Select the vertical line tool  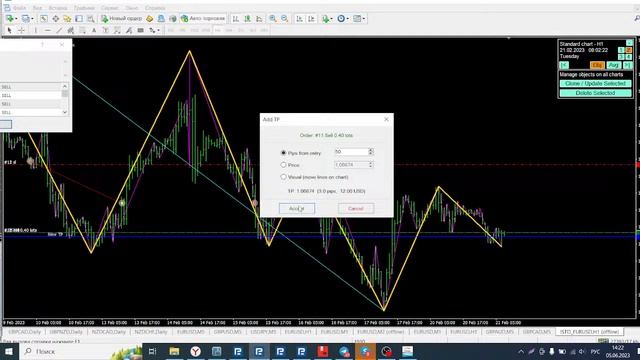(x=36, y=30)
